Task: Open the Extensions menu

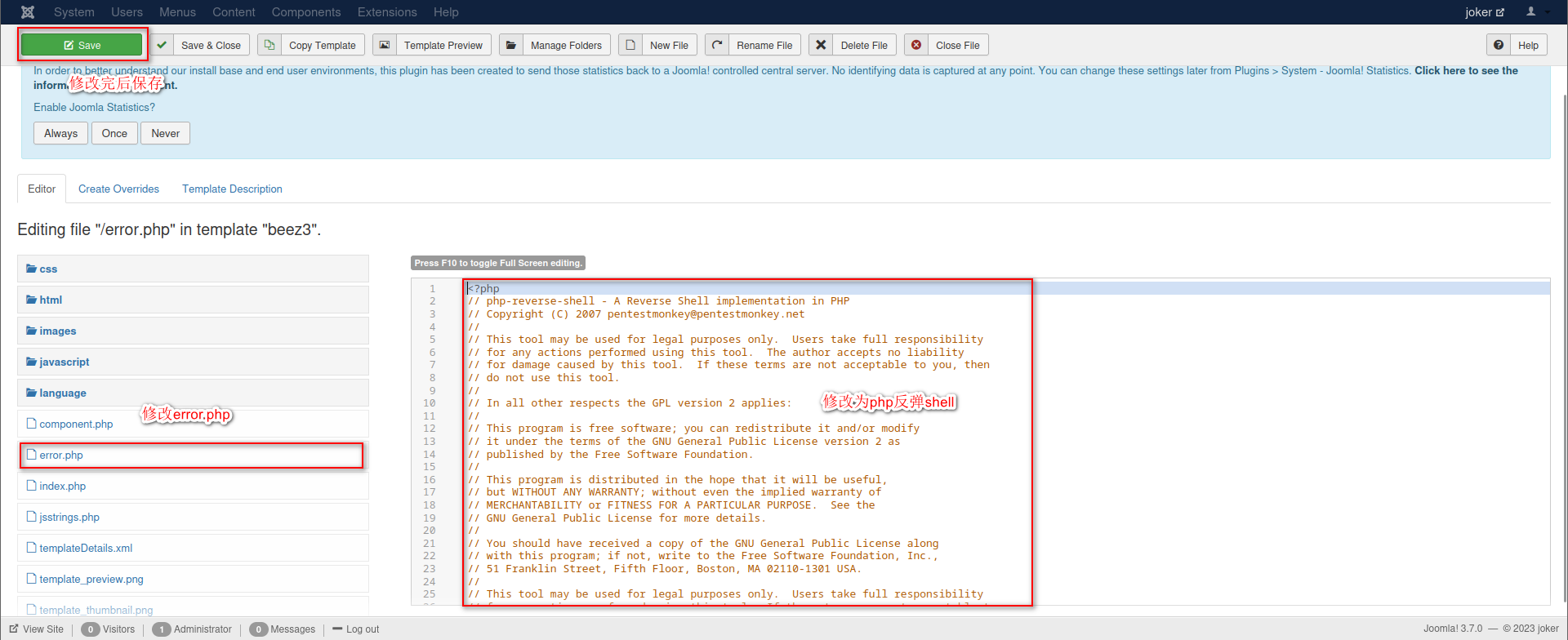Action: [x=387, y=12]
